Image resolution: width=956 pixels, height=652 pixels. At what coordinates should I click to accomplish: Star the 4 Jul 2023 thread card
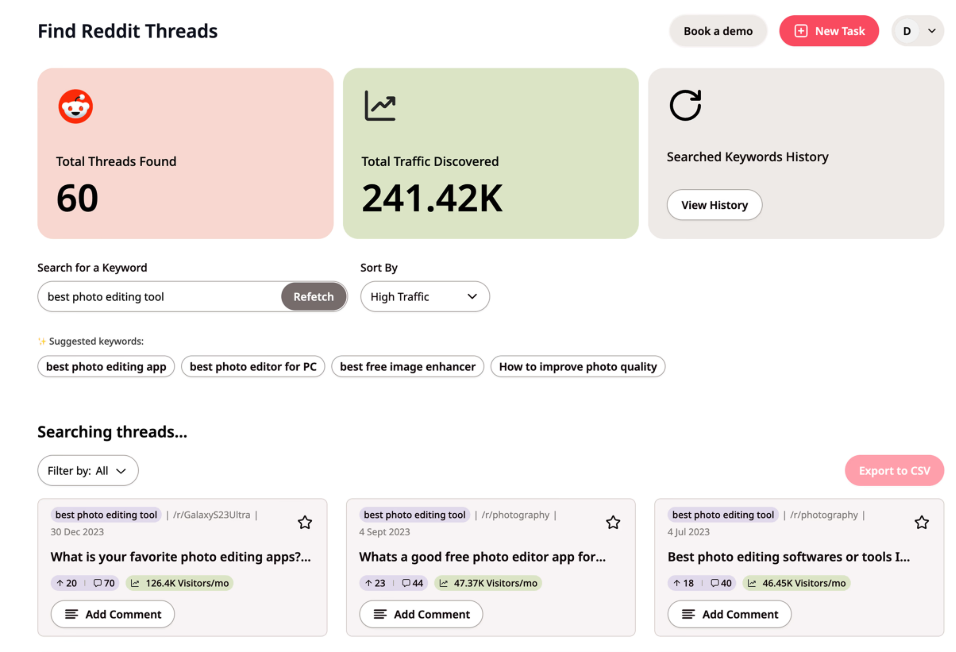[x=922, y=522]
